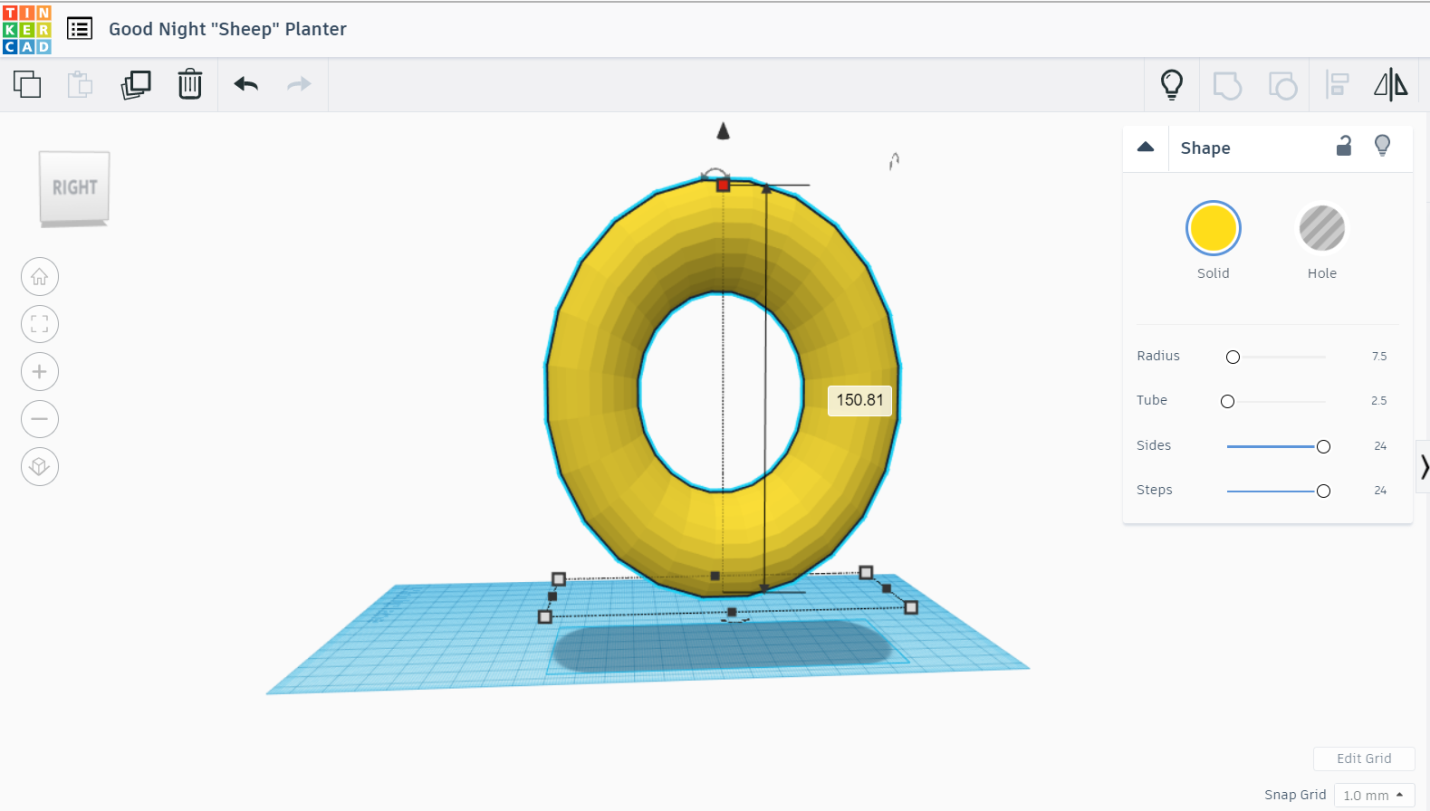Click the Ungroup shapes icon
Screen dimensions: 1430x811
1282,85
